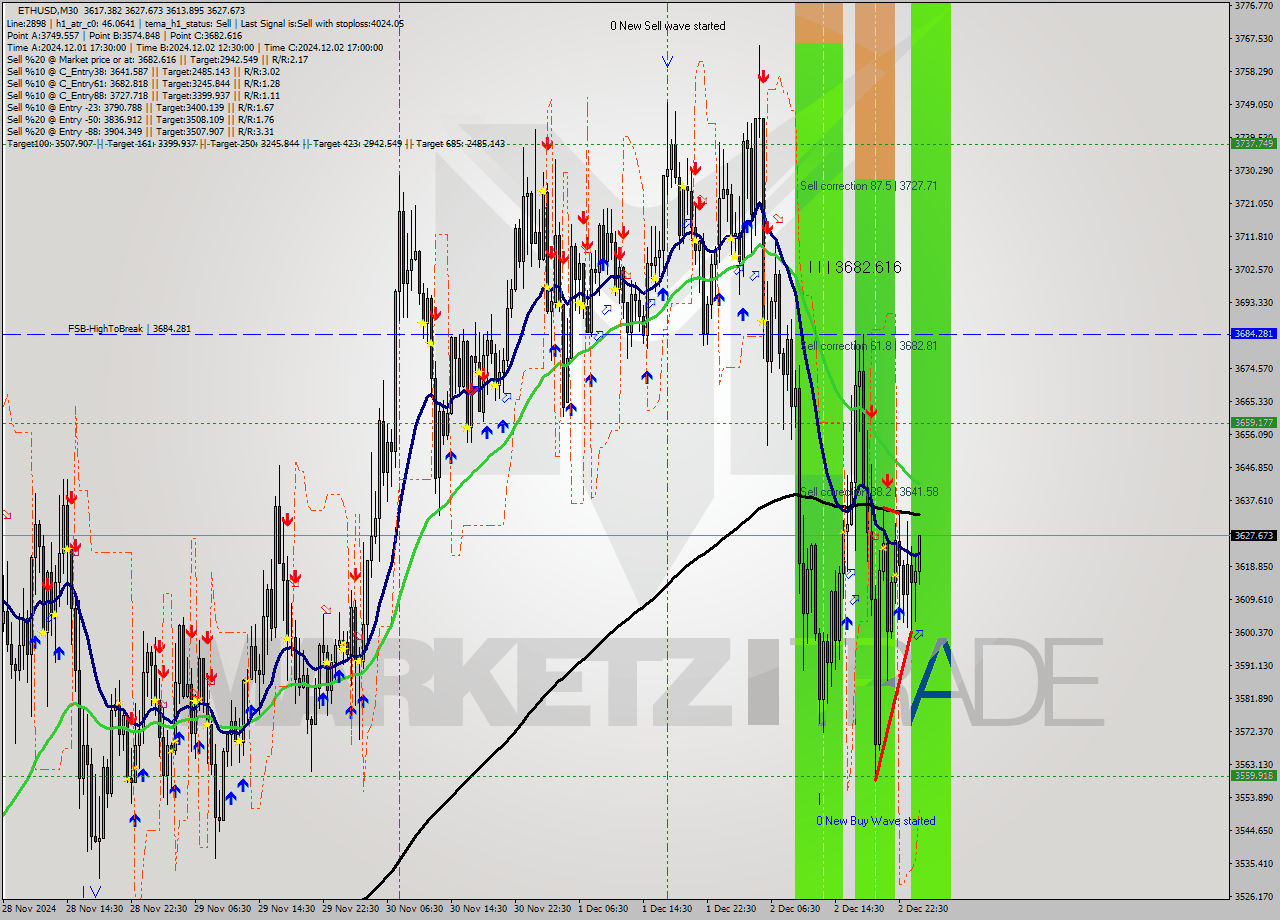
Task: Click 'FSB-HighToBreak | 3684.281' line label
Action: click(x=129, y=328)
